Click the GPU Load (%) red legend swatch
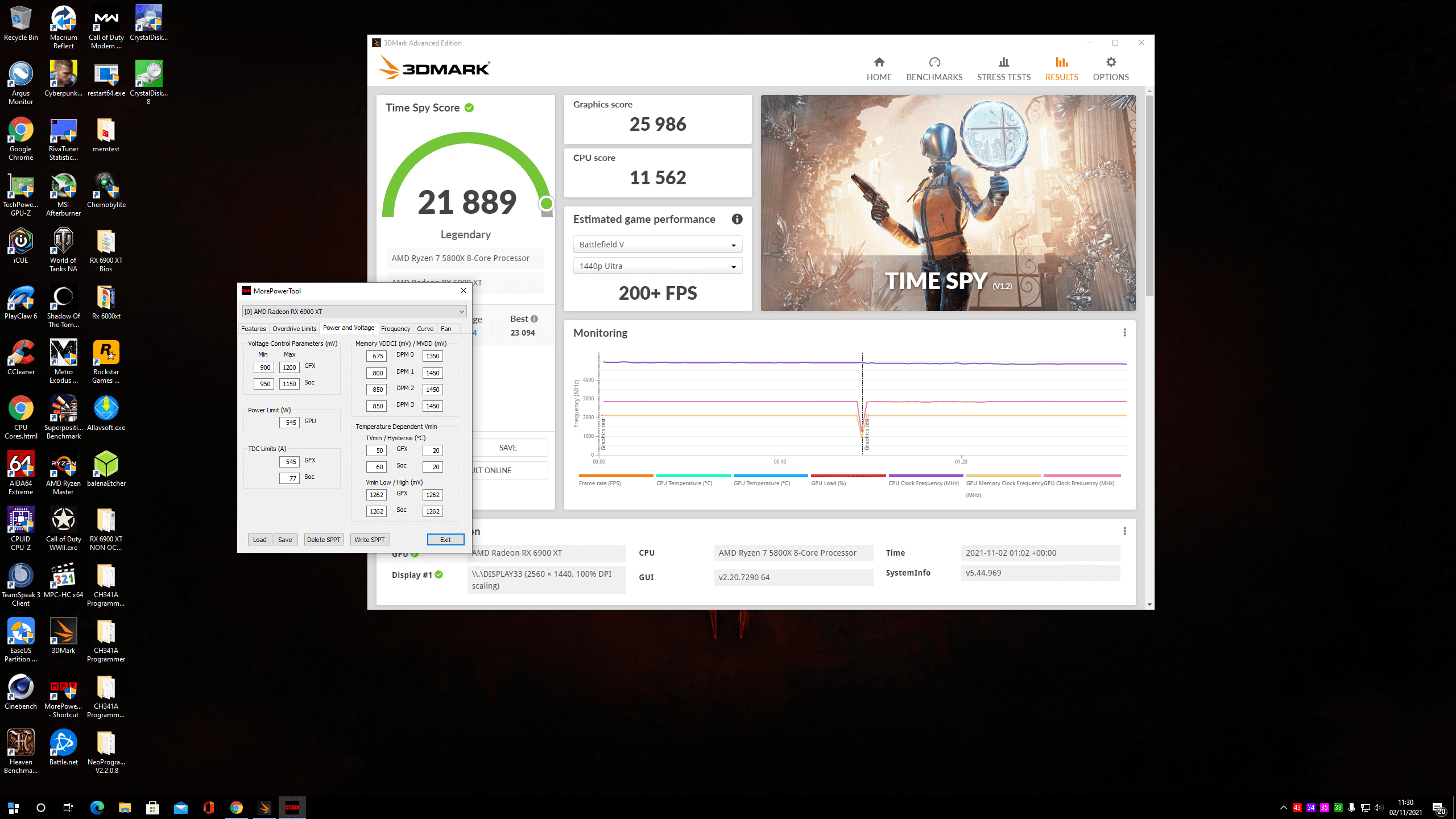The width and height of the screenshot is (1456, 819). pos(848,475)
